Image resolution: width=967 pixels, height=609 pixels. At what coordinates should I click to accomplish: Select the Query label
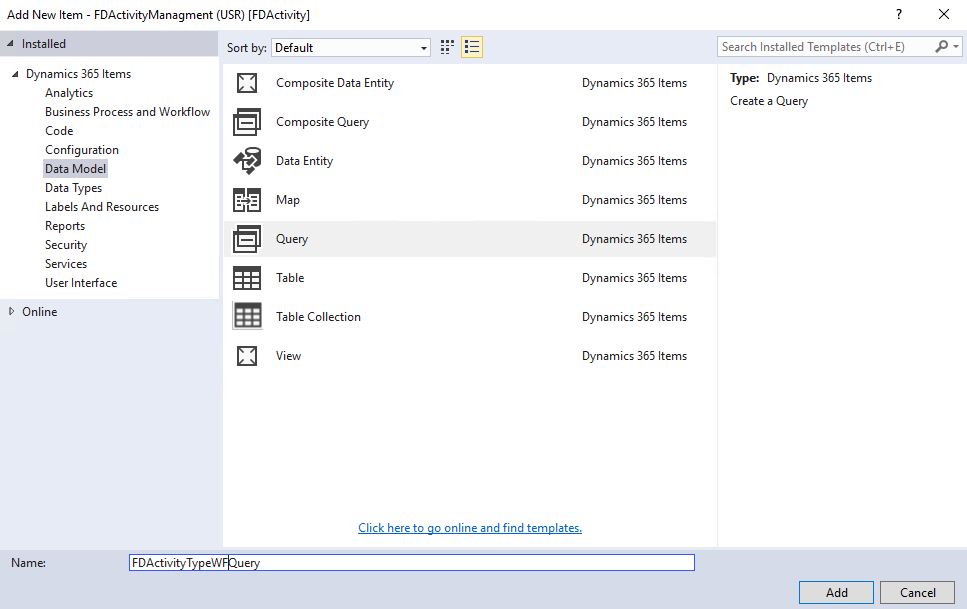click(292, 239)
